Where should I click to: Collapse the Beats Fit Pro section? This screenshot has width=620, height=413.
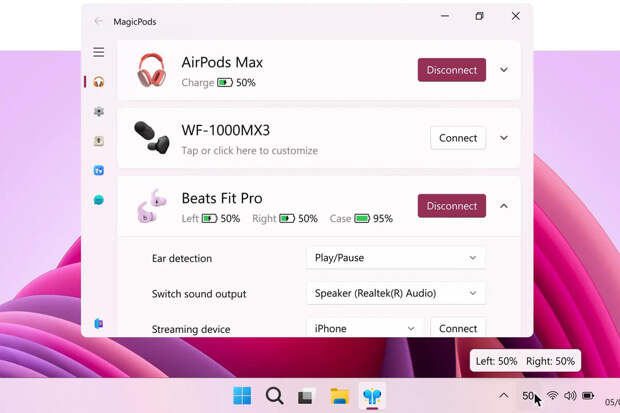coord(504,206)
